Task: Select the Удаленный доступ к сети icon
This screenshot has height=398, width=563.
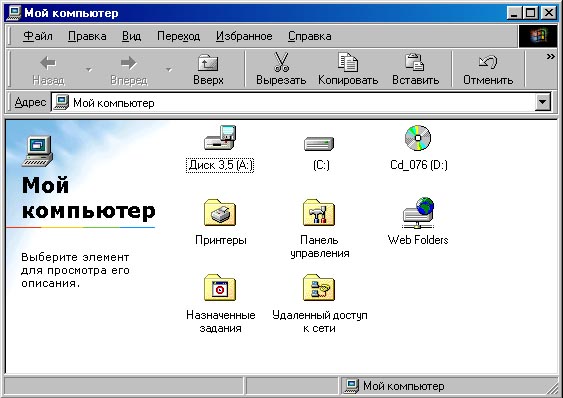Action: [319, 287]
